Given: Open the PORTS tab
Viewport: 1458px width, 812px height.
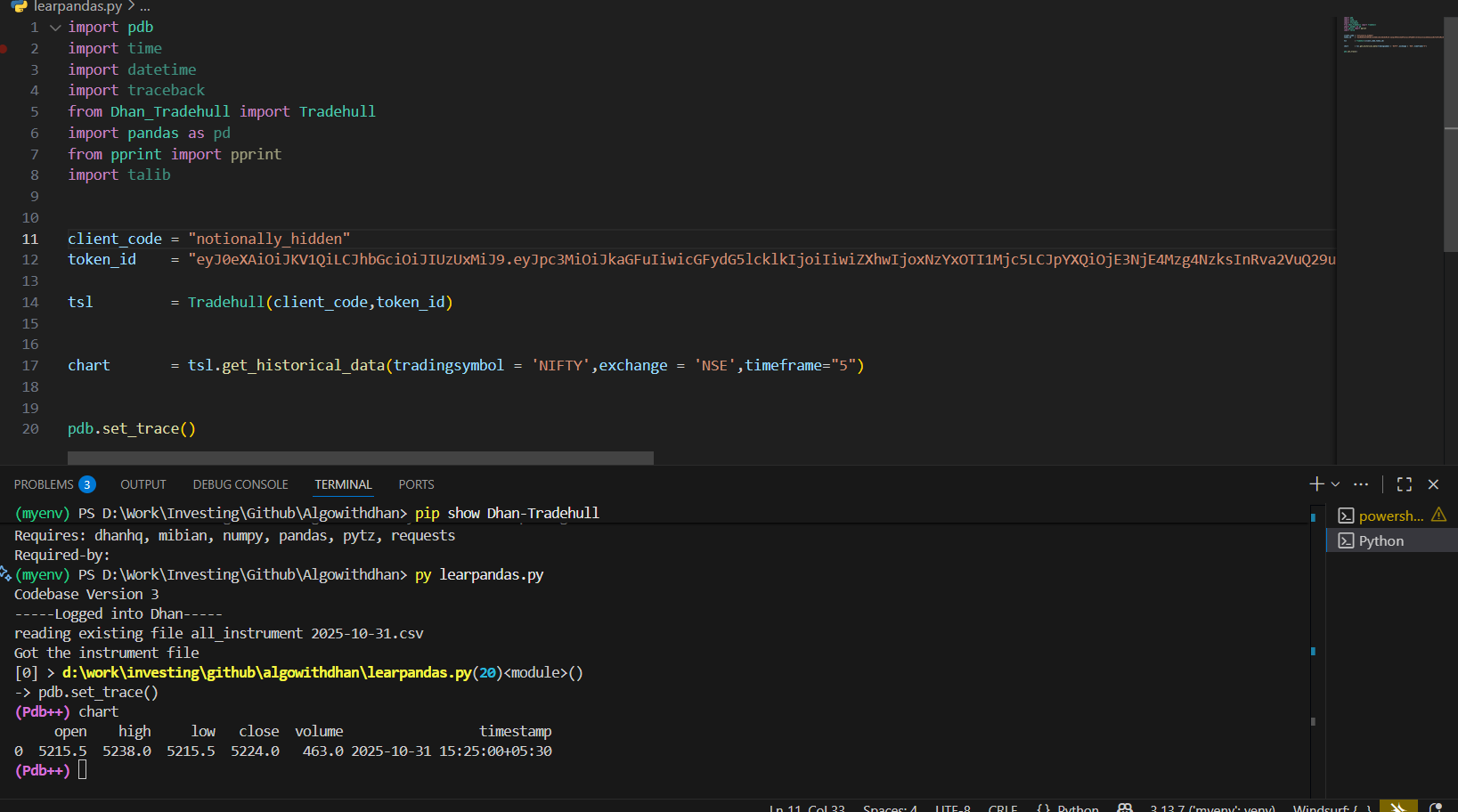Looking at the screenshot, I should coord(416,484).
